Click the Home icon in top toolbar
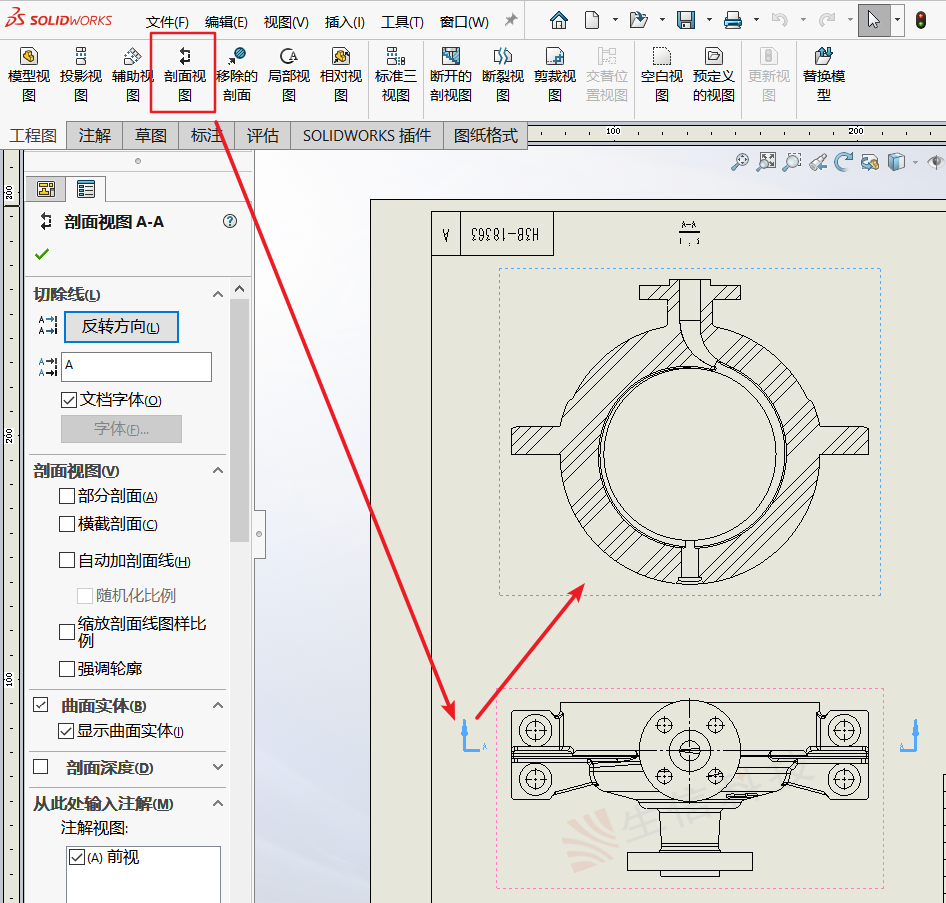Screen dimensions: 946x903 tap(559, 21)
